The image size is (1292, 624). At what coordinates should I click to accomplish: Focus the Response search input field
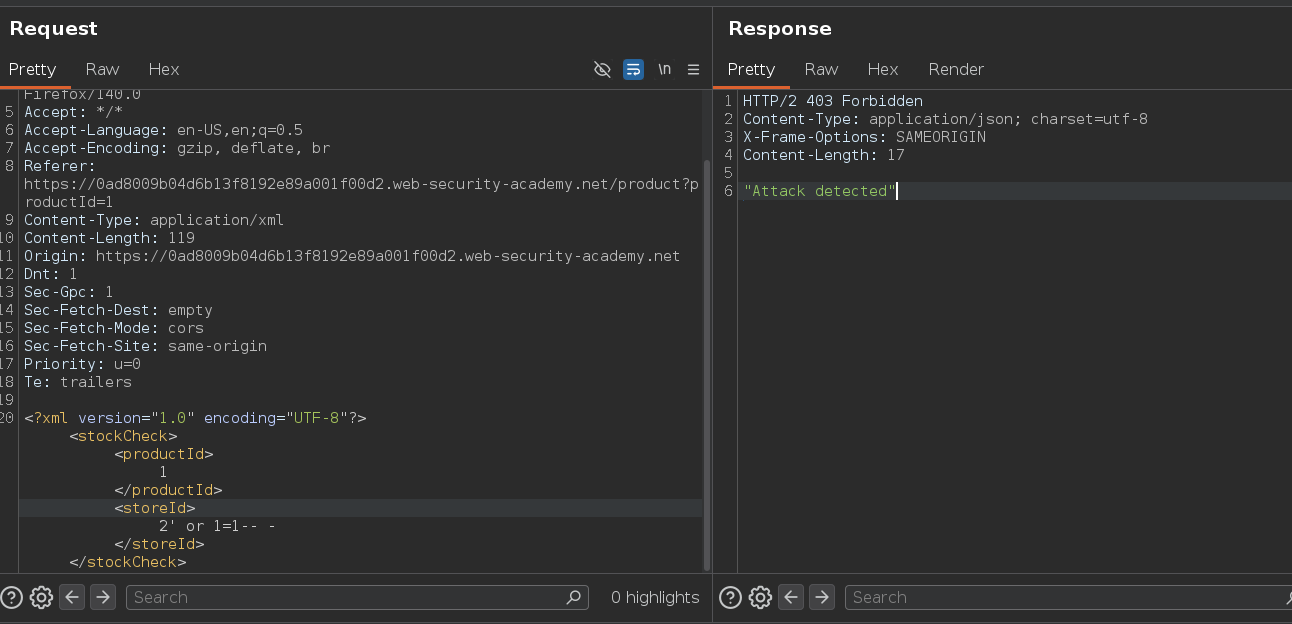pos(1068,597)
